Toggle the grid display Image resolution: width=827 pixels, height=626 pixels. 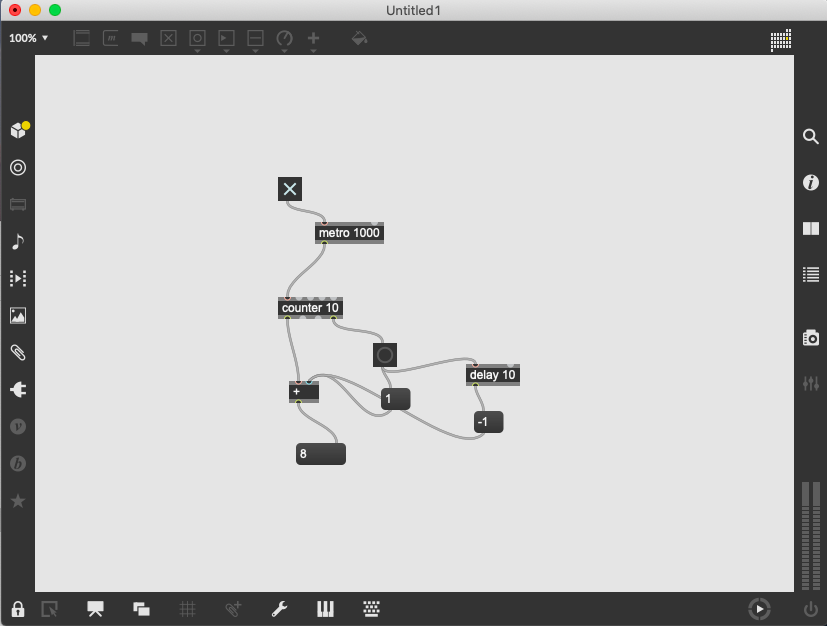pos(187,609)
